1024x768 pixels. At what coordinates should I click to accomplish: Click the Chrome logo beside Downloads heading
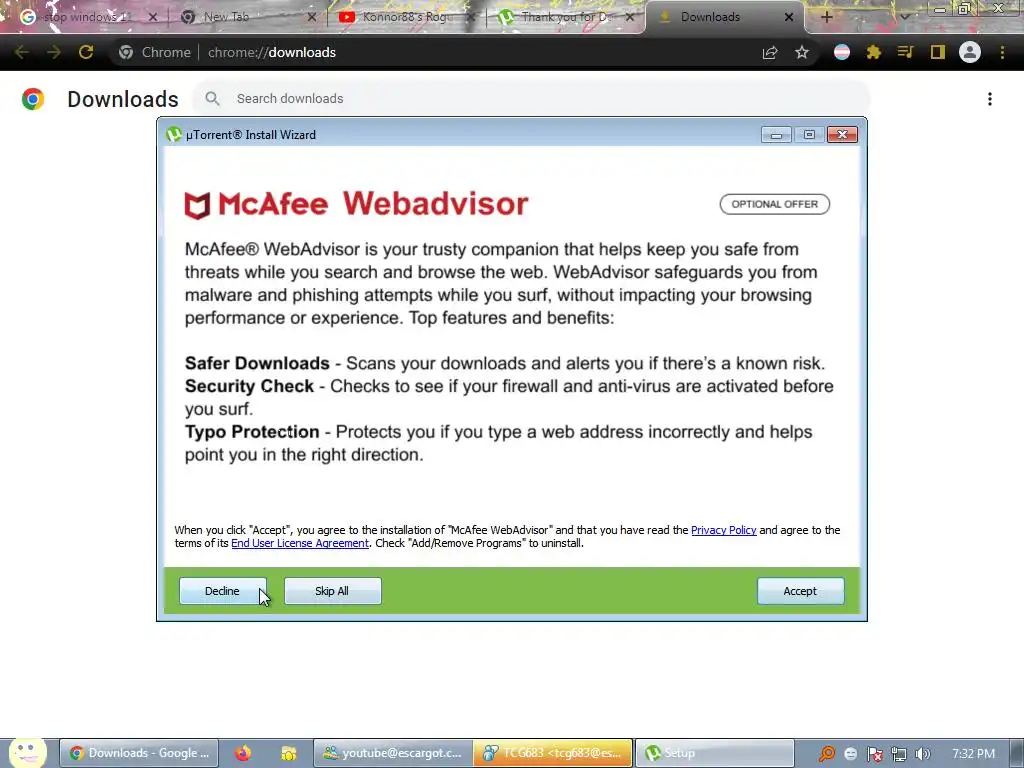[33, 99]
